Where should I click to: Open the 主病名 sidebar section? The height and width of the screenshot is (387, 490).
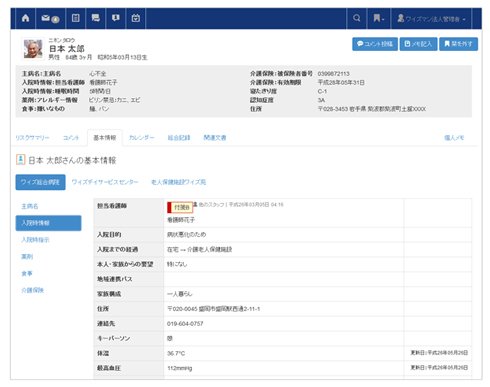pyautogui.click(x=30, y=206)
